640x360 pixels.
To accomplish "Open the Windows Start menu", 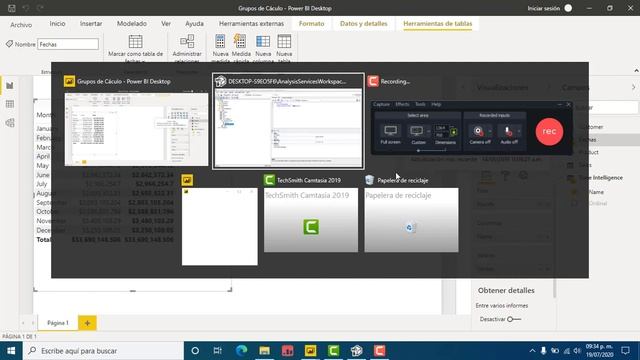I will coord(11,351).
